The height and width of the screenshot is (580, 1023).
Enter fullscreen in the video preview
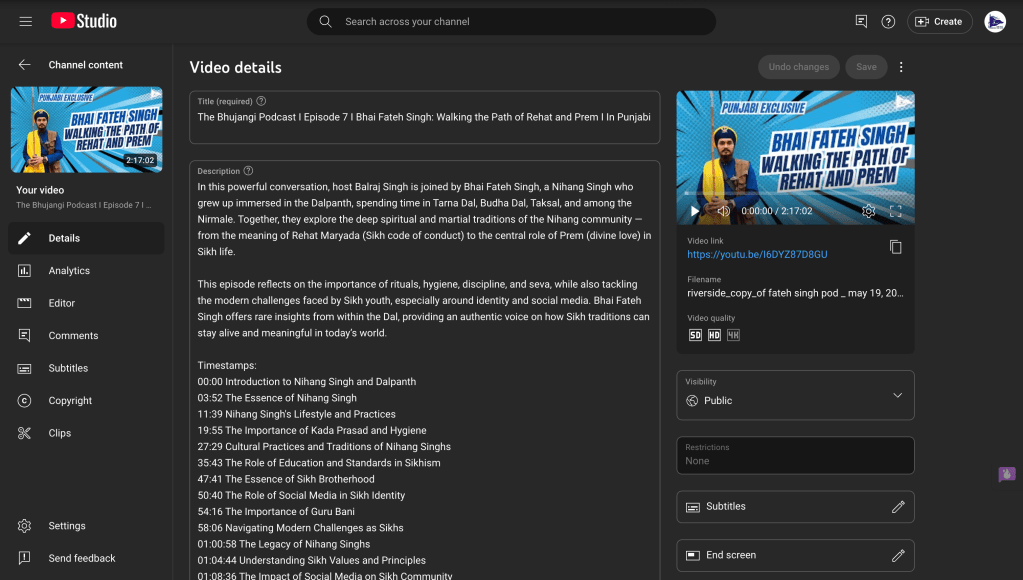point(895,211)
